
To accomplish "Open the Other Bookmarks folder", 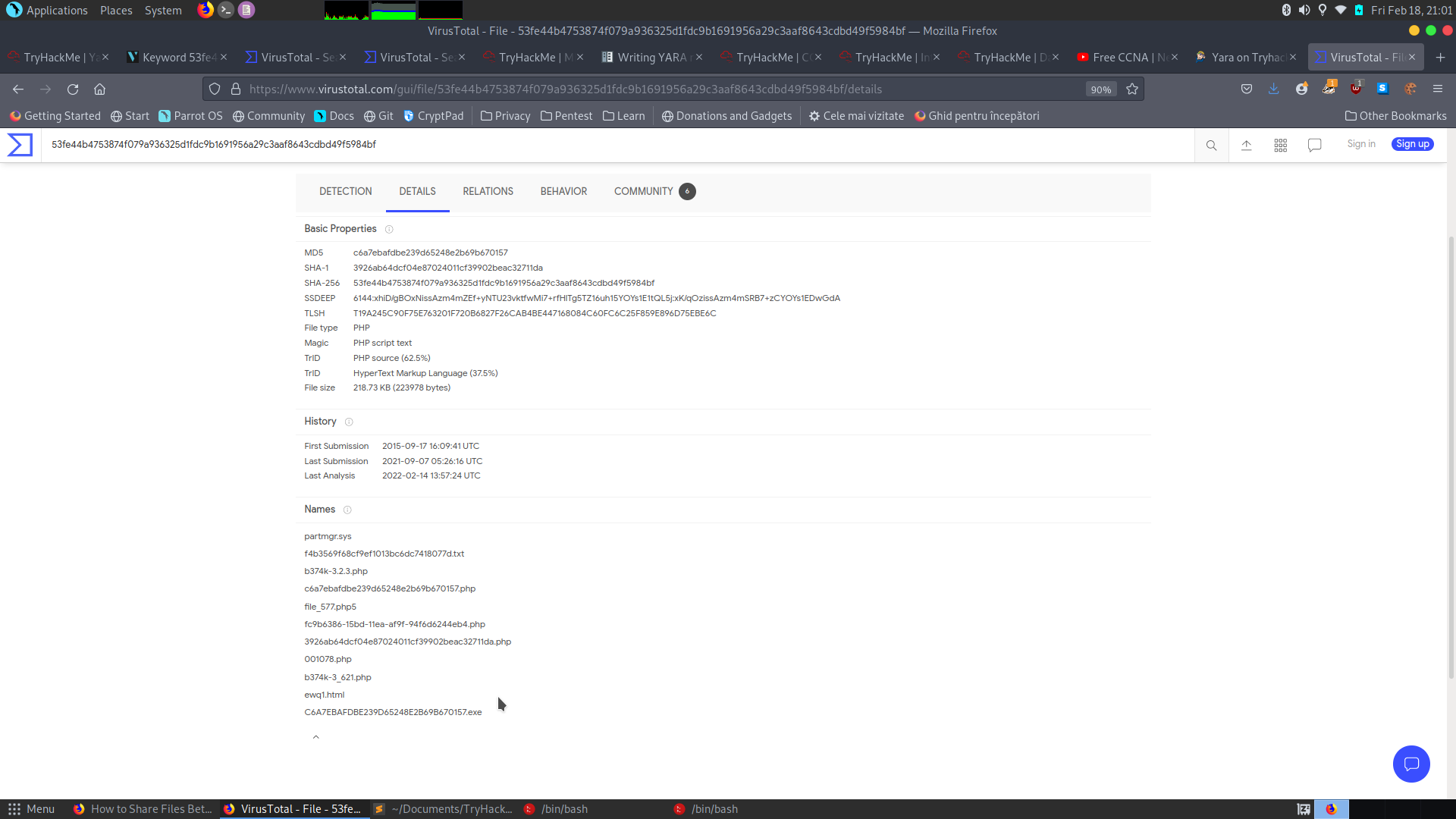I will pos(1395,116).
